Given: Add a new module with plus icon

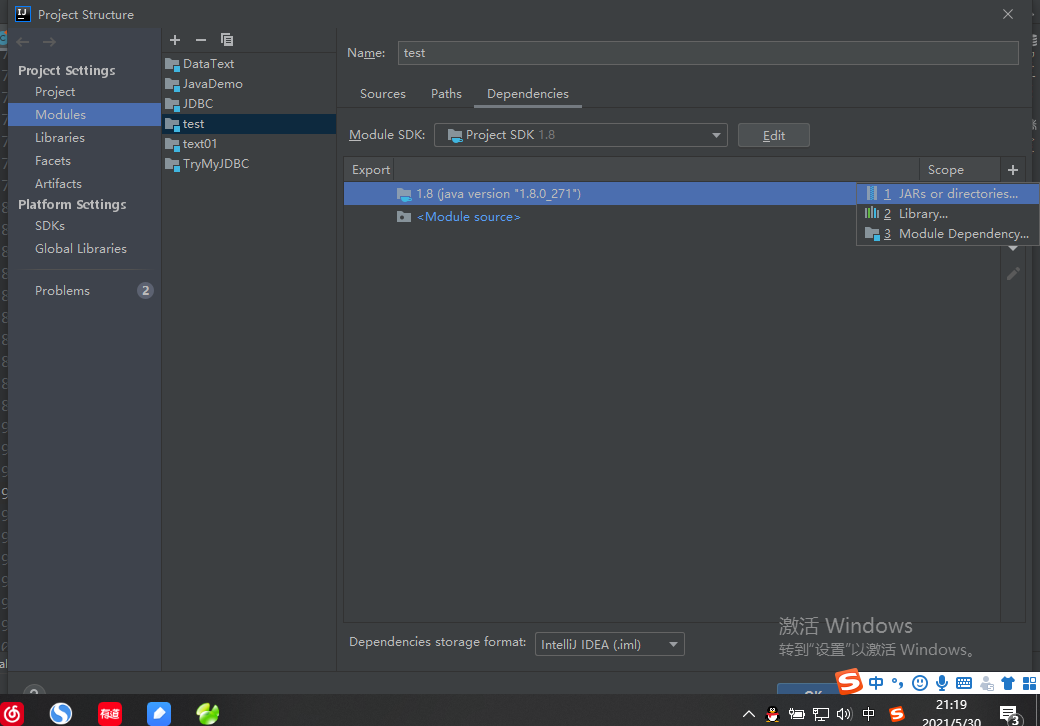Looking at the screenshot, I should tap(175, 40).
